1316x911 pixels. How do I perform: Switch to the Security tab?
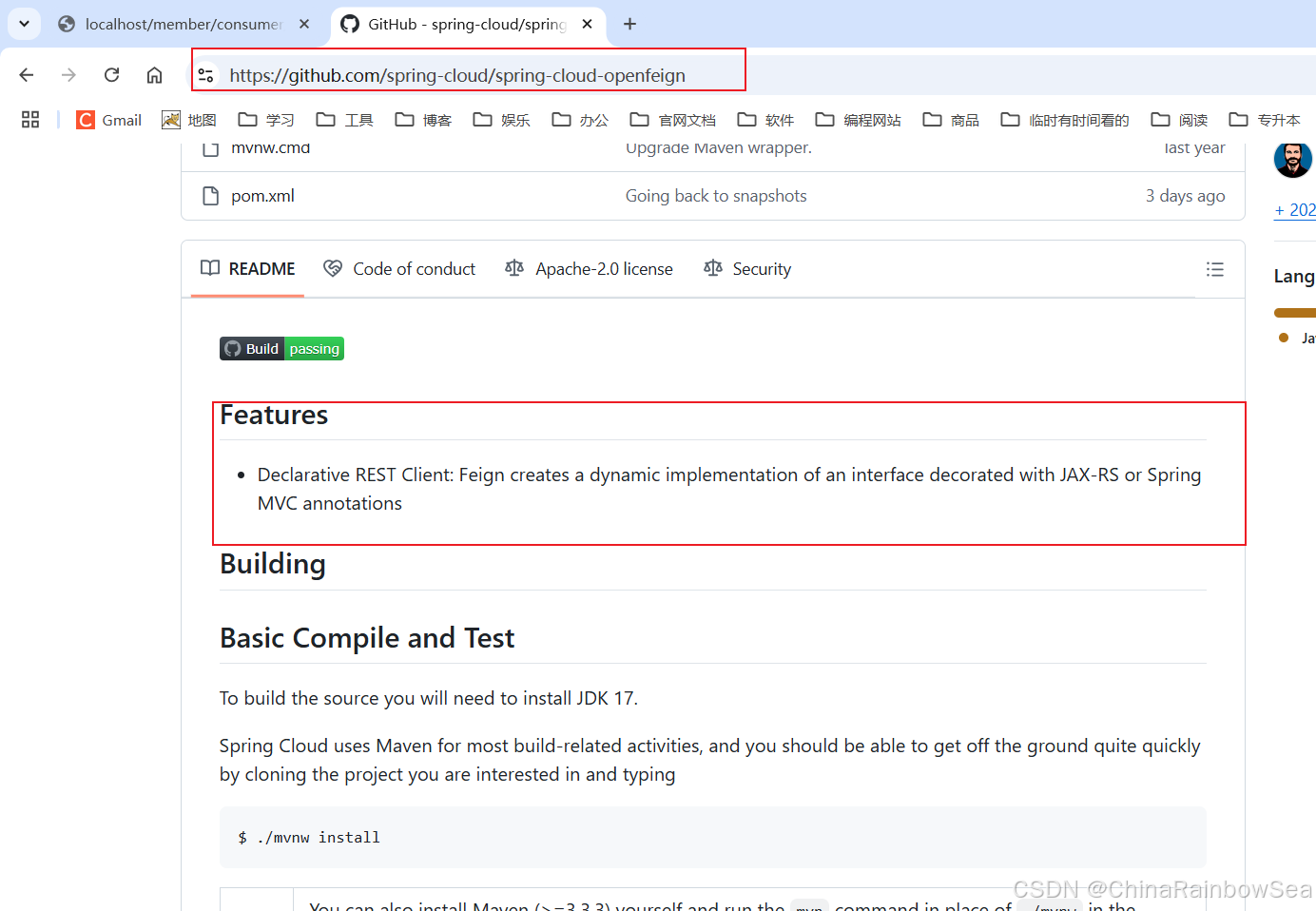pos(747,269)
